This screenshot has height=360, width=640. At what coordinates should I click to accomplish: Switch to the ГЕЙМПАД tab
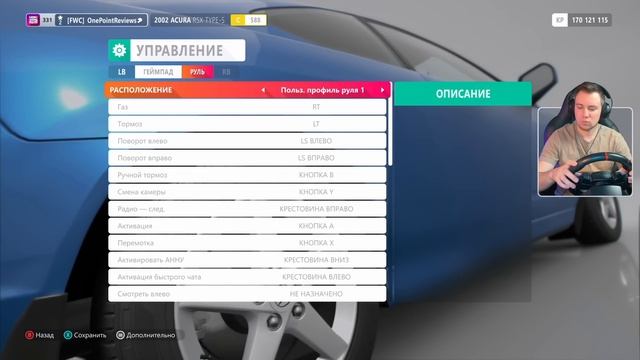pos(158,72)
